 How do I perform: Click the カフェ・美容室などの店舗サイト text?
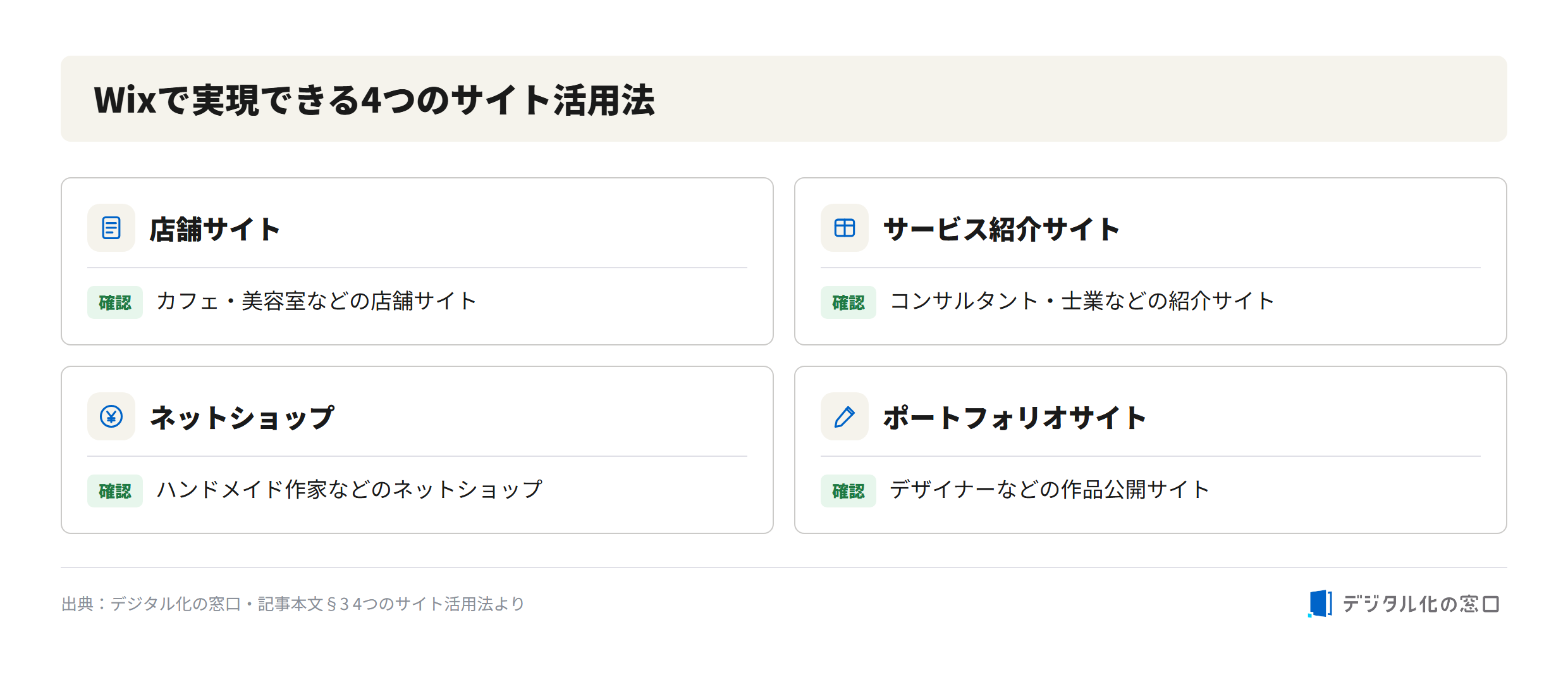(316, 301)
